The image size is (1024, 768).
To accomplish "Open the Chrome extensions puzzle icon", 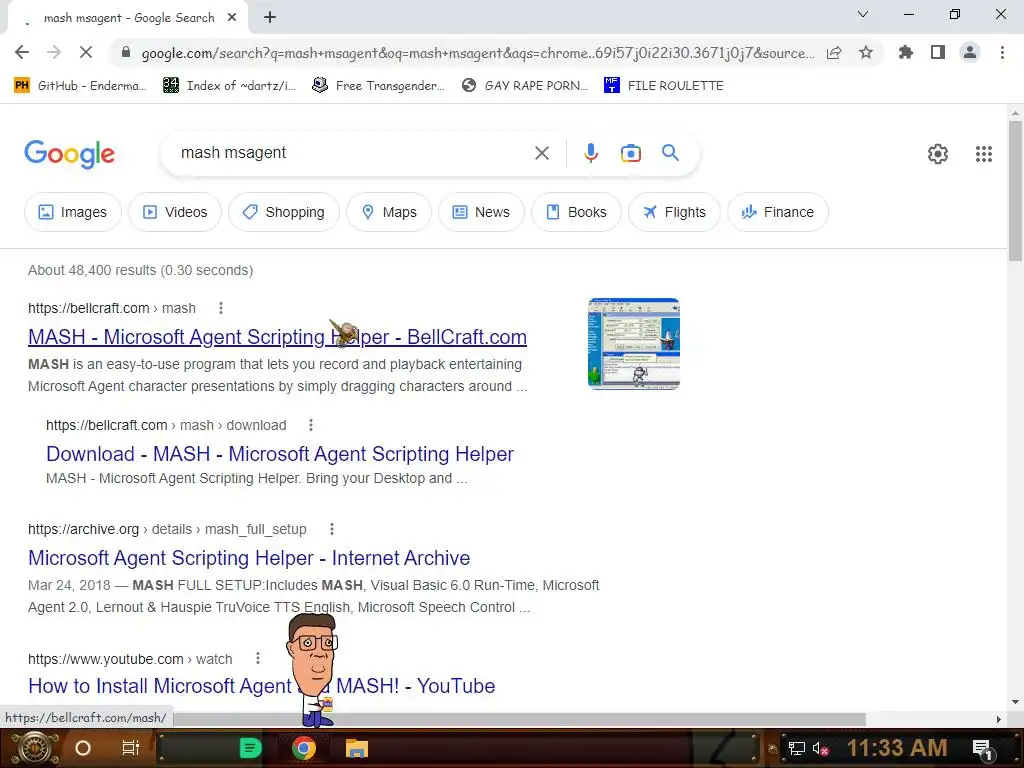I will [x=906, y=52].
